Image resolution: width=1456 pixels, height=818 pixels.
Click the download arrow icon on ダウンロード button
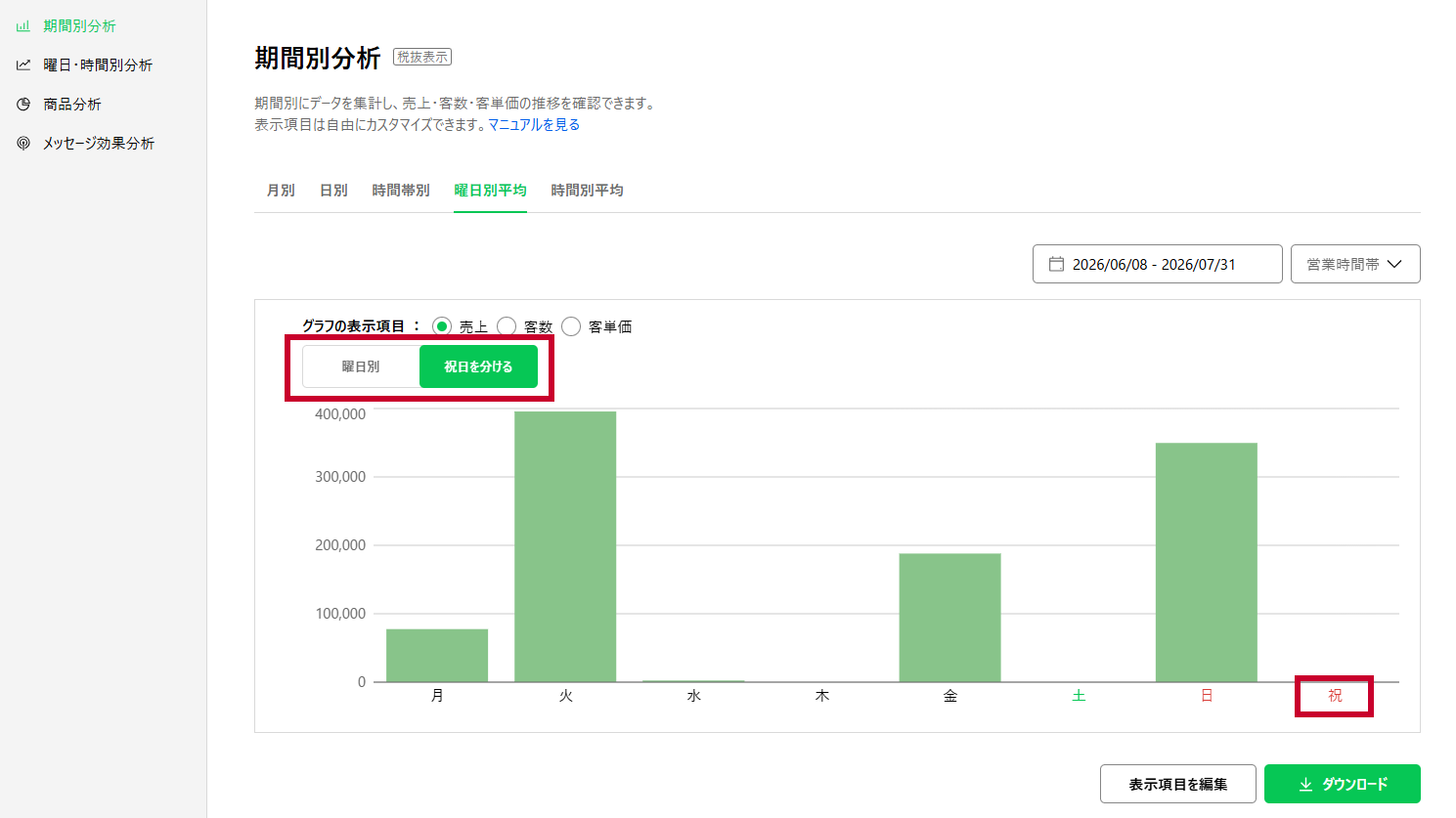point(1305,785)
